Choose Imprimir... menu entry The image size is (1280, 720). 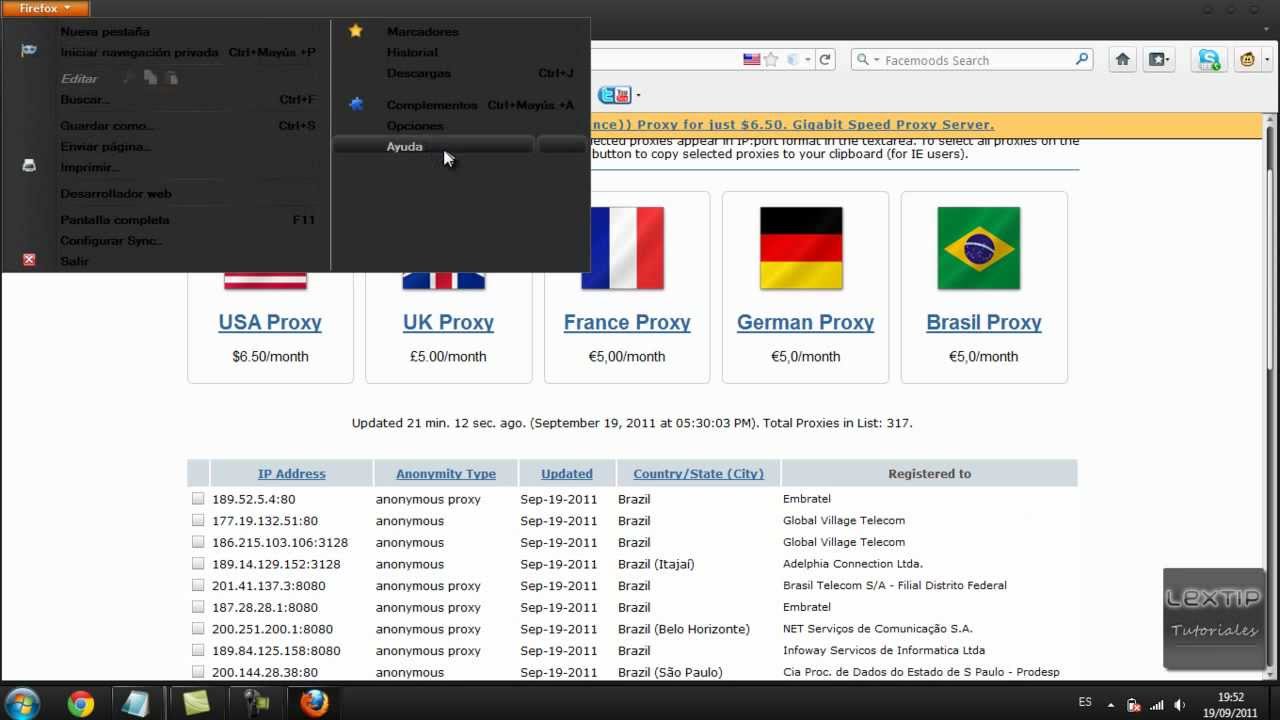90,167
